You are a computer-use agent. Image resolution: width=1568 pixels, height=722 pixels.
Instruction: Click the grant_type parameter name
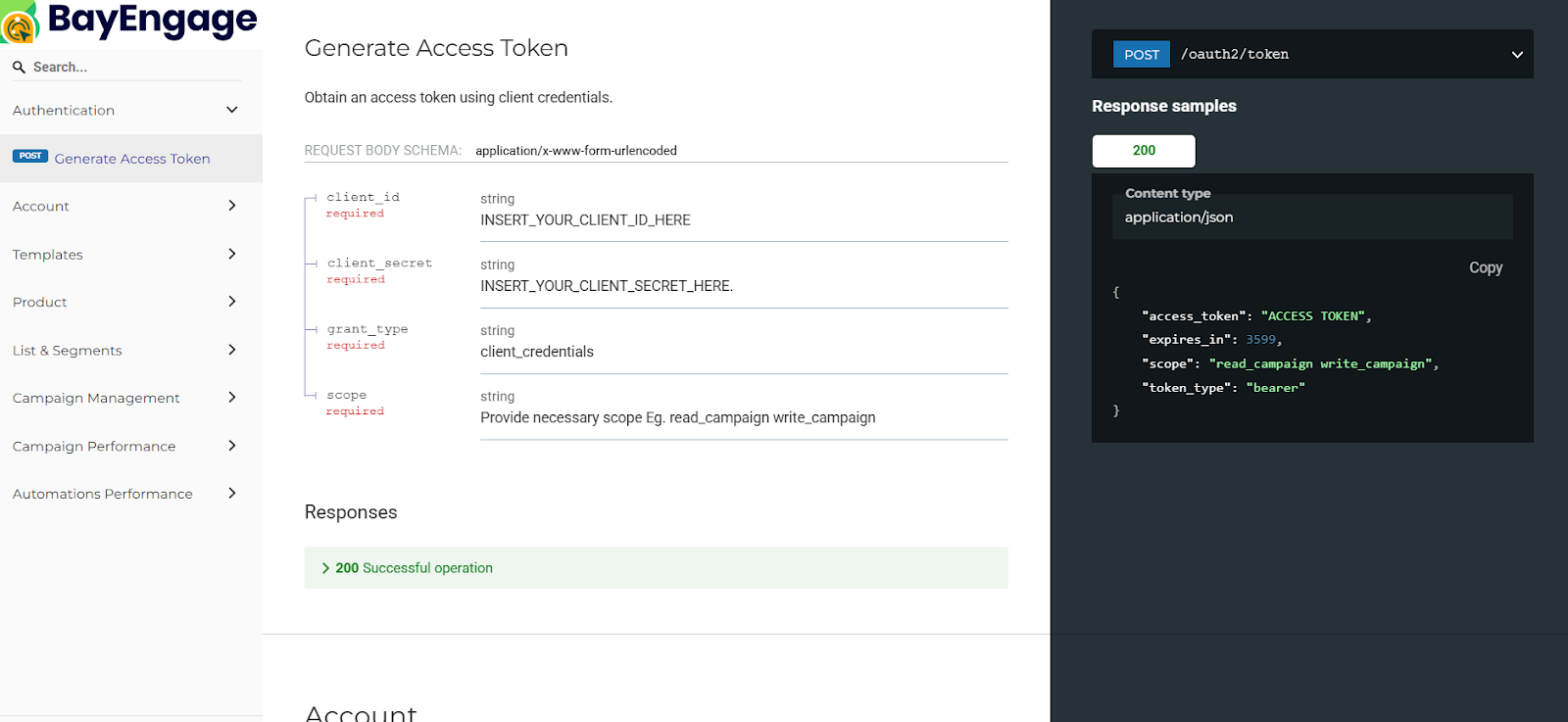367,329
